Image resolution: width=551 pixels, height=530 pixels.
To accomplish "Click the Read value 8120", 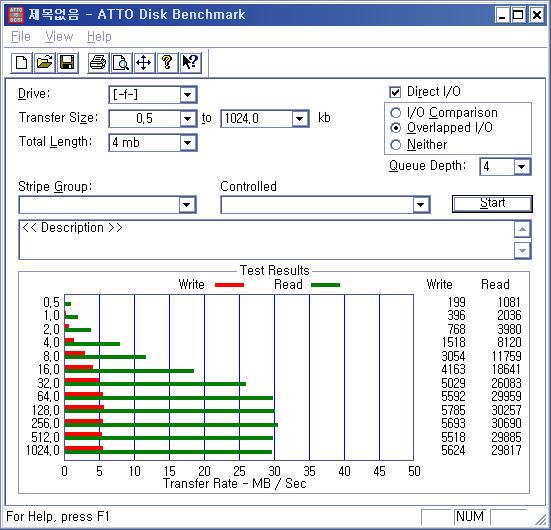I will coord(509,342).
